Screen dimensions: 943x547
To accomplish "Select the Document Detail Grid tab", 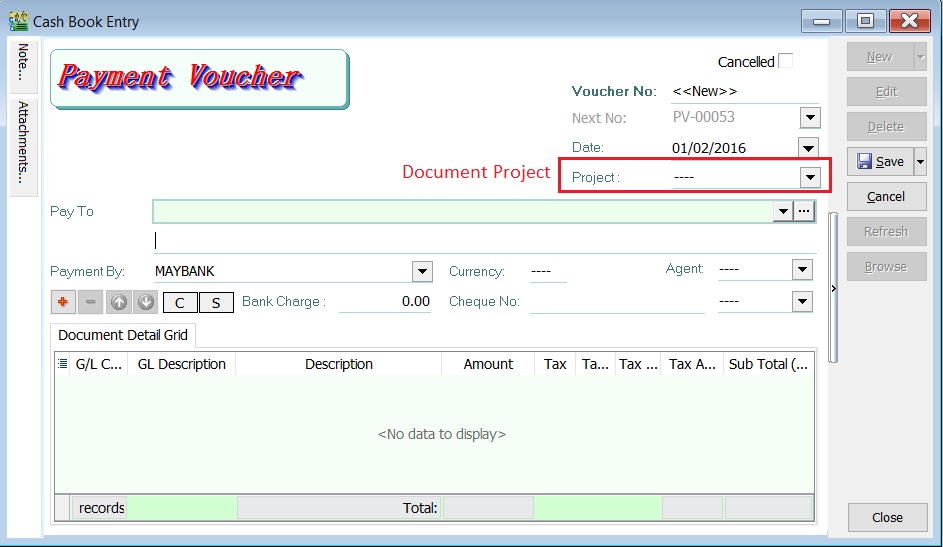I will [x=123, y=335].
